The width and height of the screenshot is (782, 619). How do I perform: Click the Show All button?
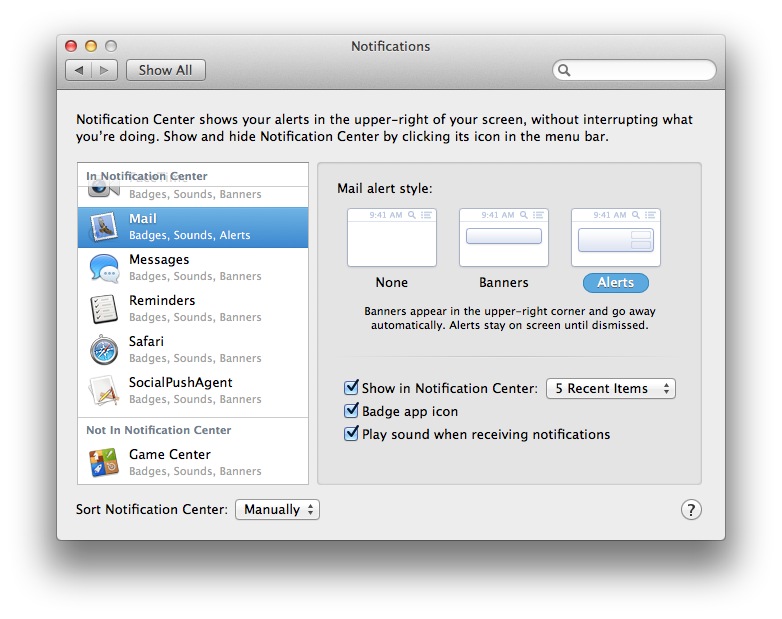(x=166, y=70)
